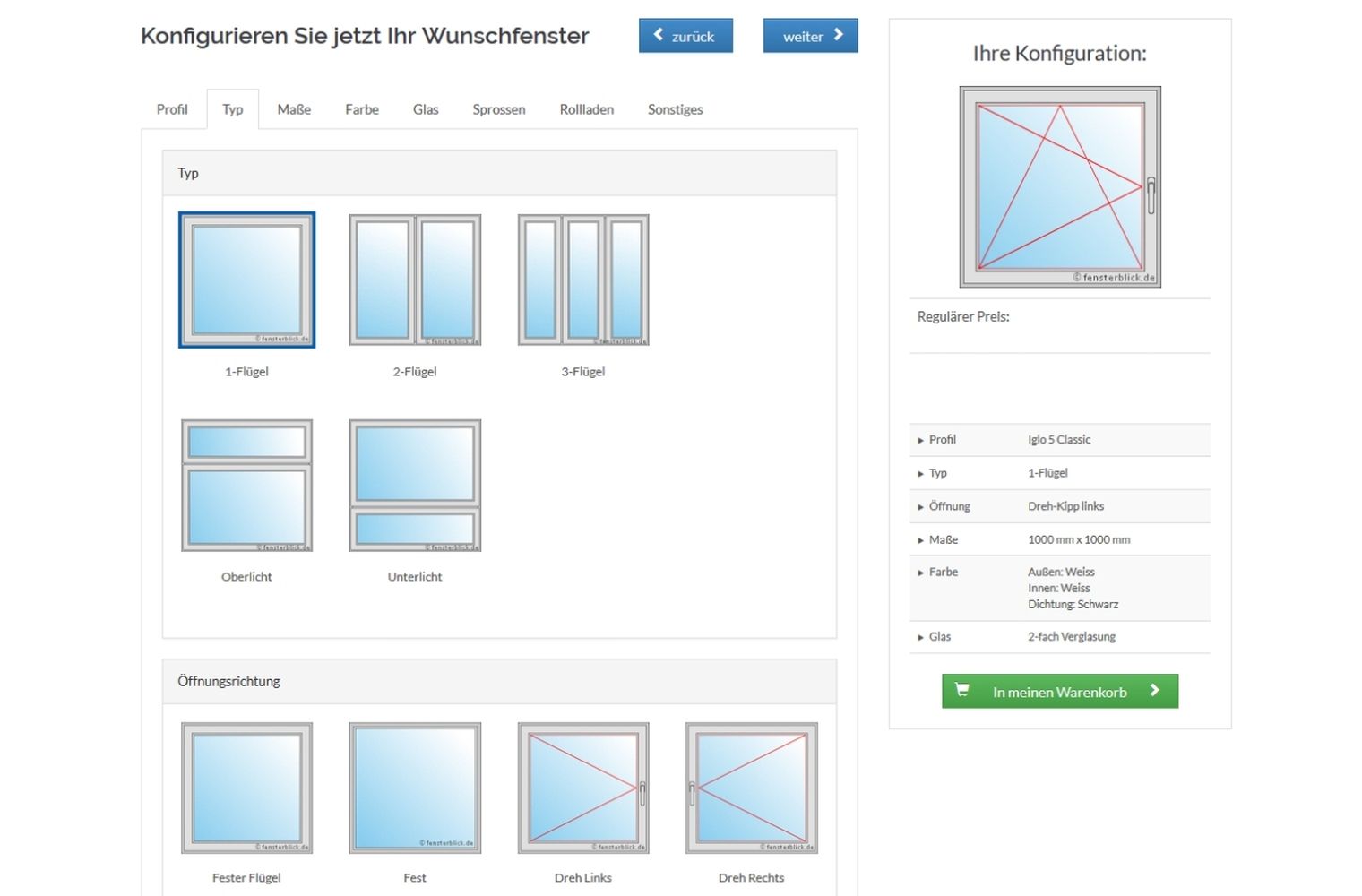This screenshot has height=896, width=1362.
Task: Choose the Unterlicht window type
Action: pos(415,485)
